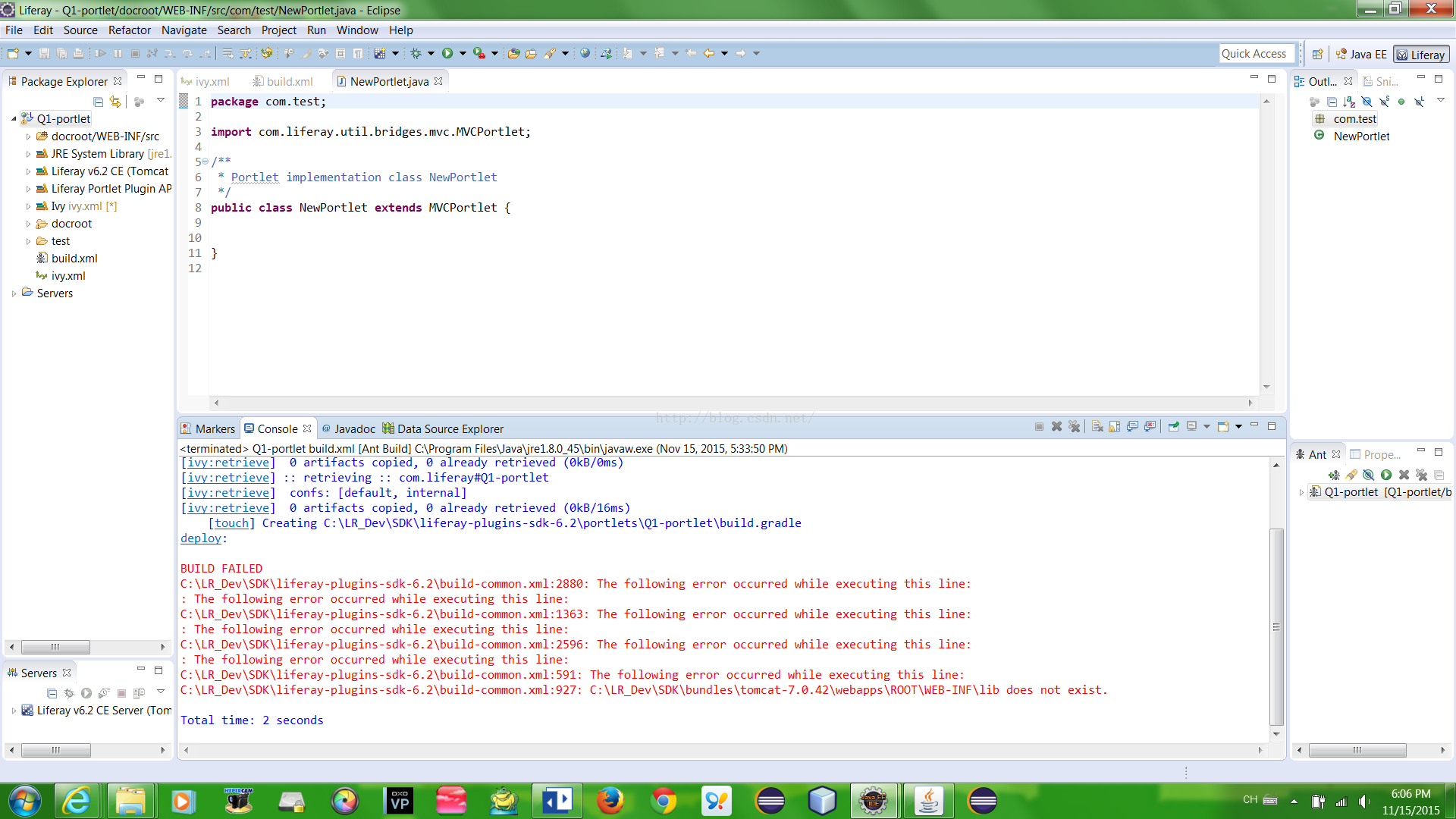Open the Run button dropdown arrow
This screenshot has height=819, width=1456.
coord(463,53)
